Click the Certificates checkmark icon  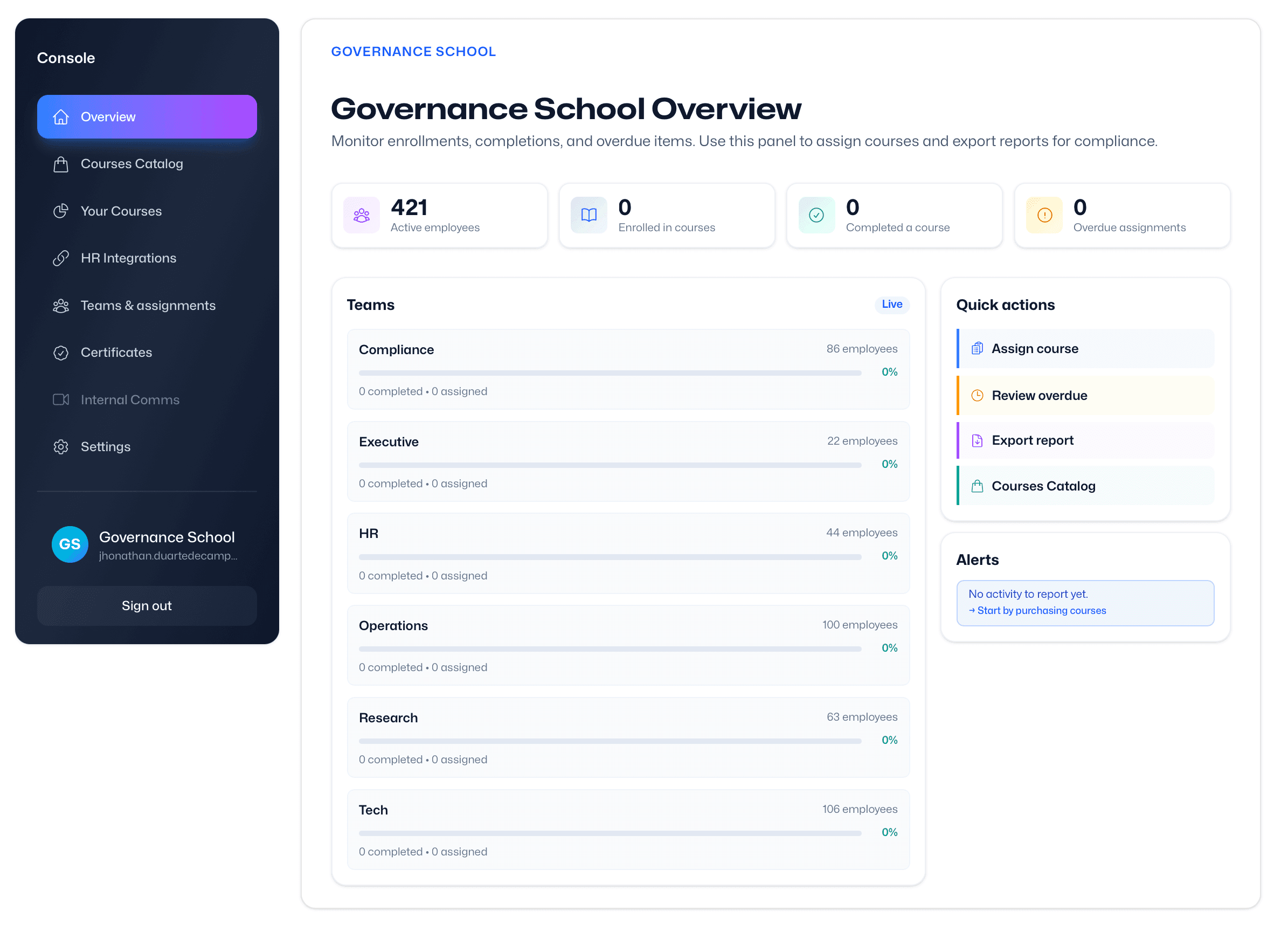61,353
